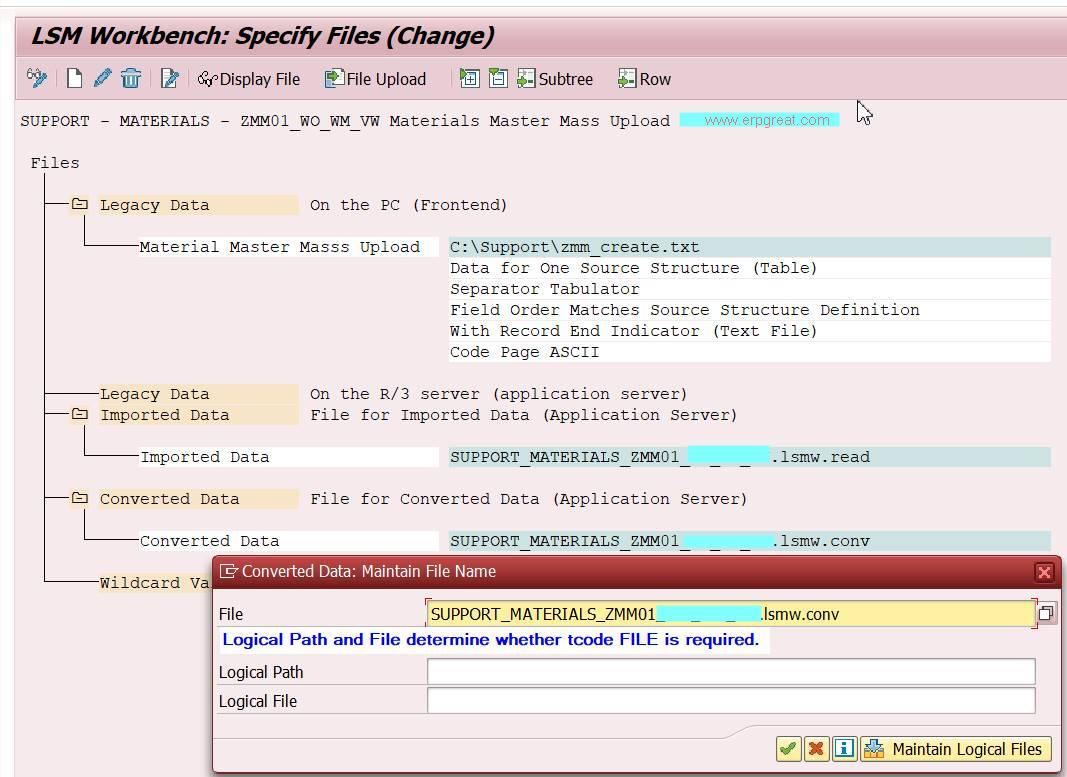Open Display File
1067x777 pixels.
point(249,79)
